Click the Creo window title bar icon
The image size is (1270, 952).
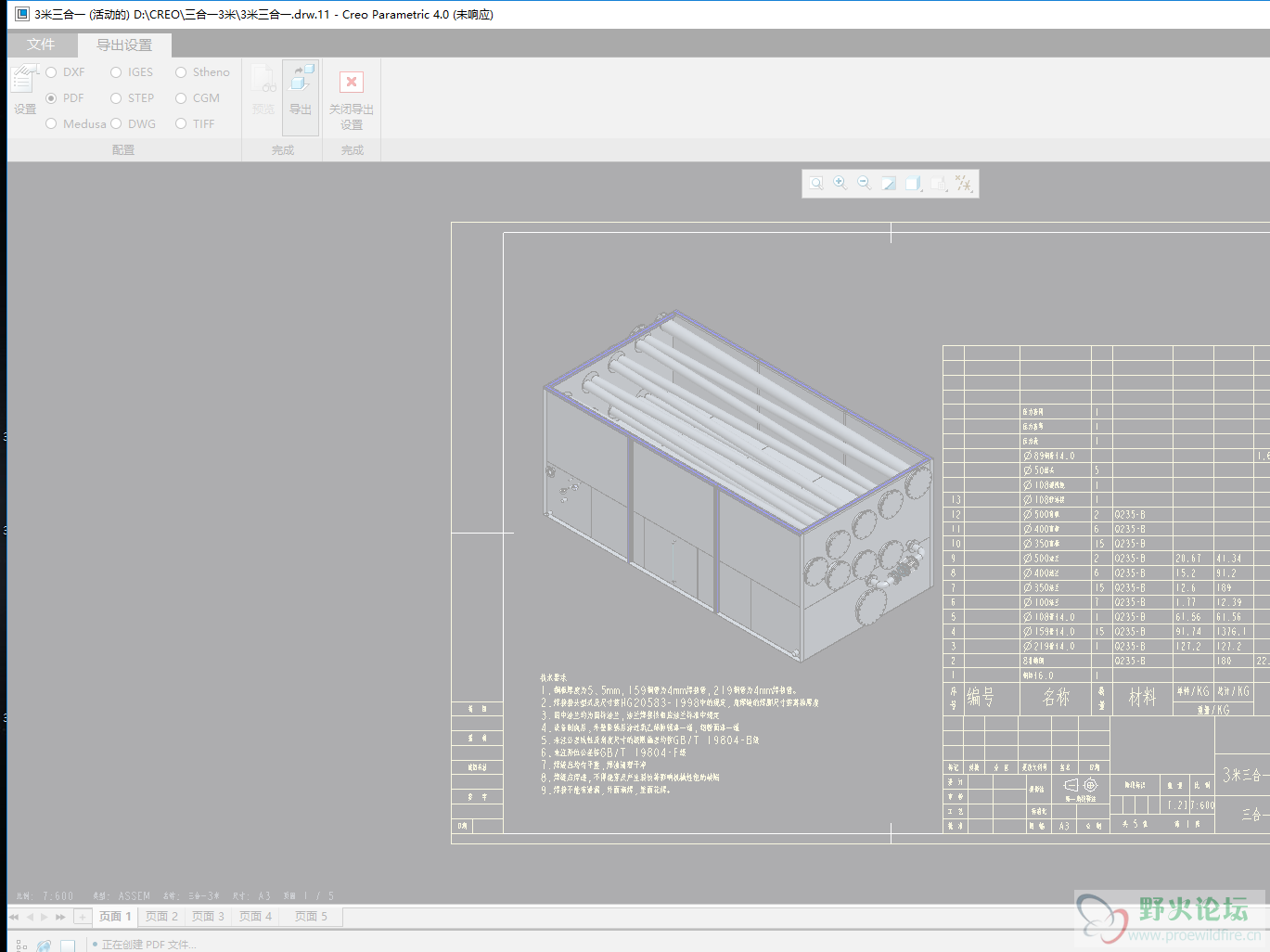[22, 14]
